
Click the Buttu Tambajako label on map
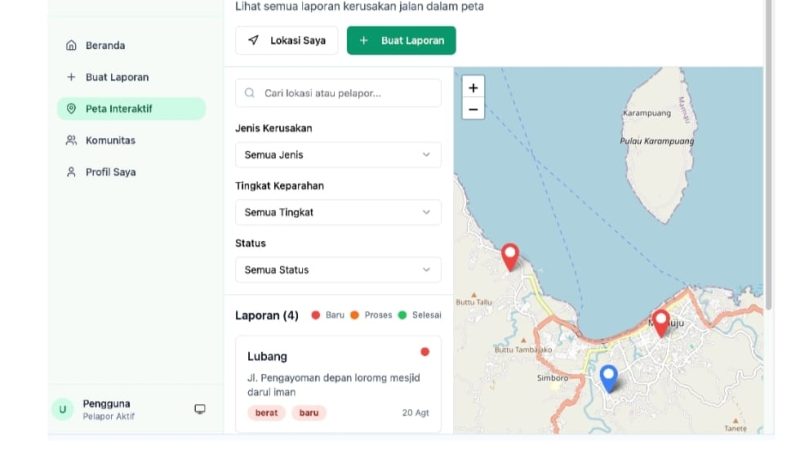tap(523, 349)
